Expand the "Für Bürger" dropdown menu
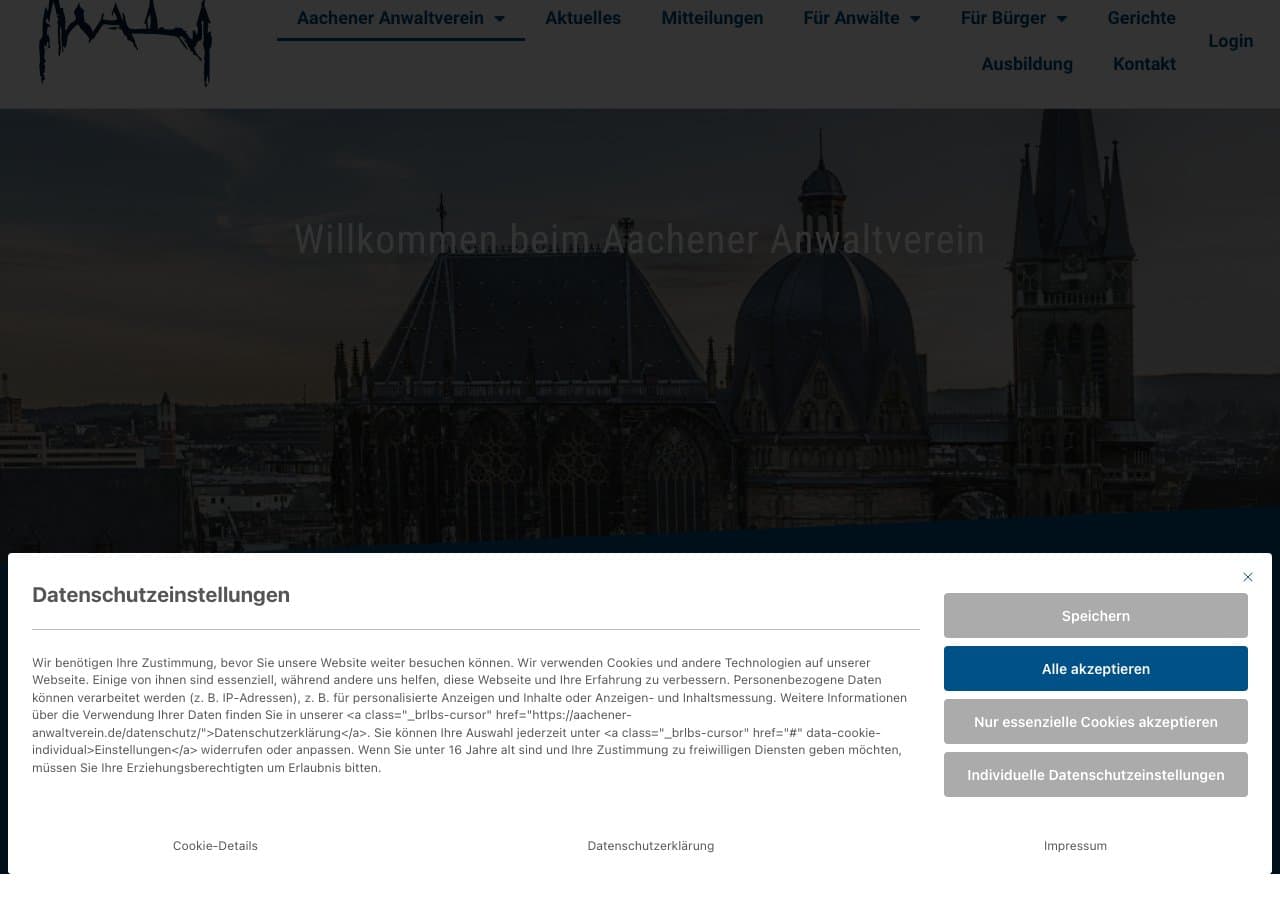The width and height of the screenshot is (1280, 900). click(1013, 18)
